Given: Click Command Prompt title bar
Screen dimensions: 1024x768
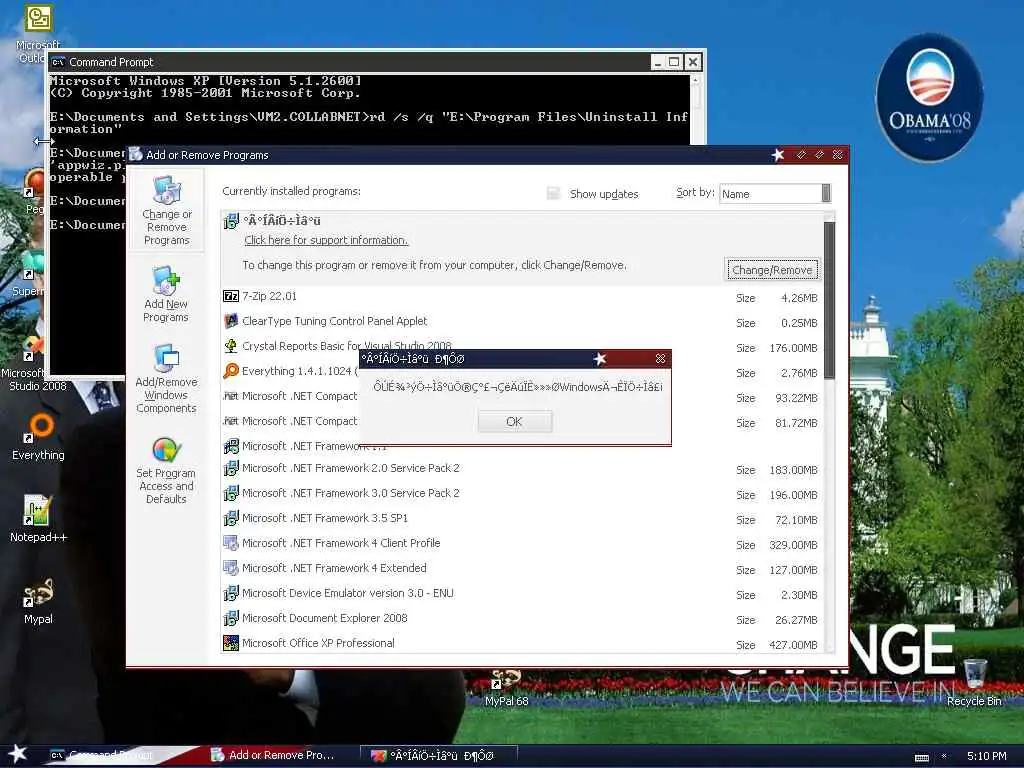Looking at the screenshot, I should pyautogui.click(x=353, y=62).
